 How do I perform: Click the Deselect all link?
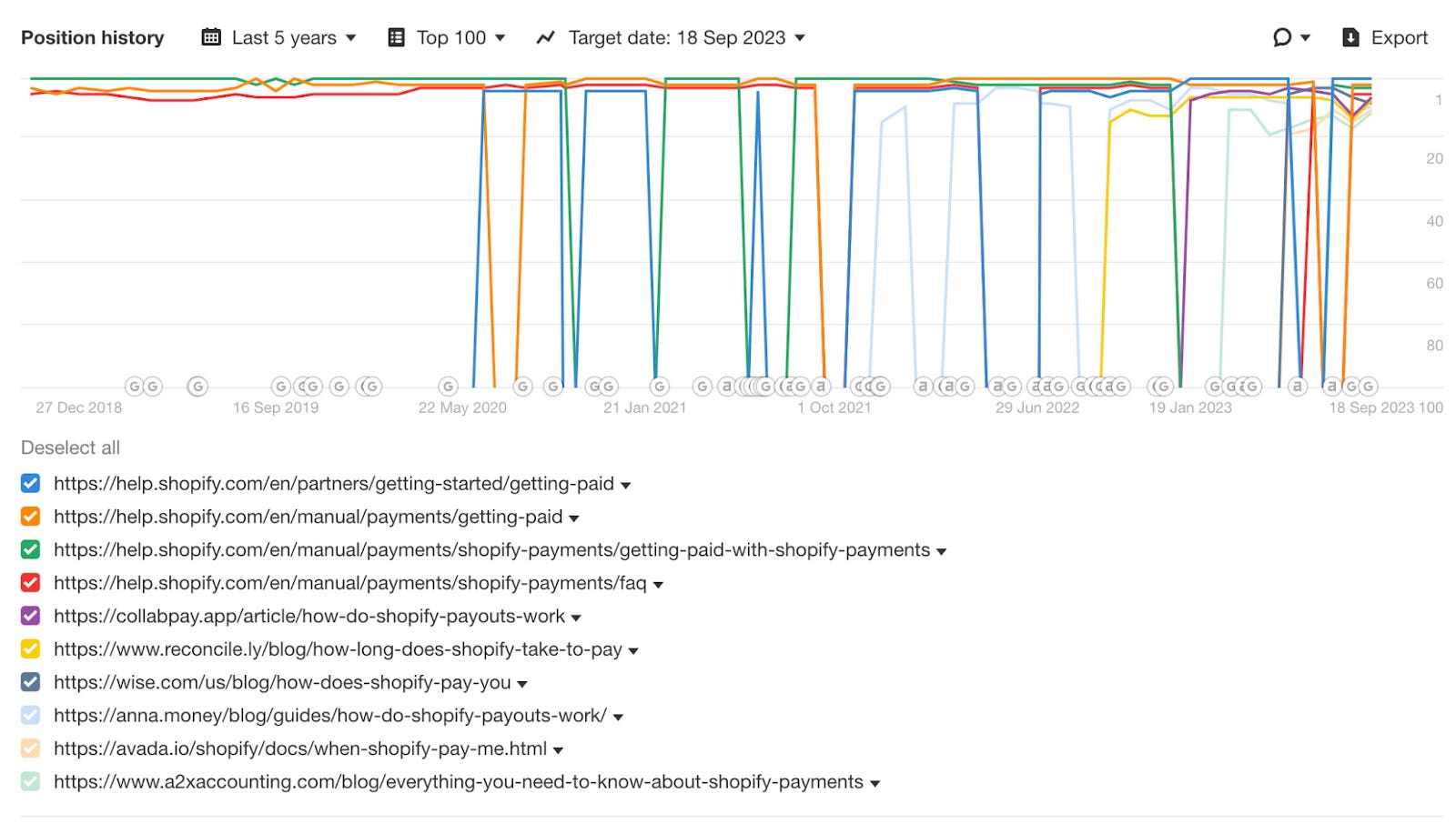coord(70,447)
